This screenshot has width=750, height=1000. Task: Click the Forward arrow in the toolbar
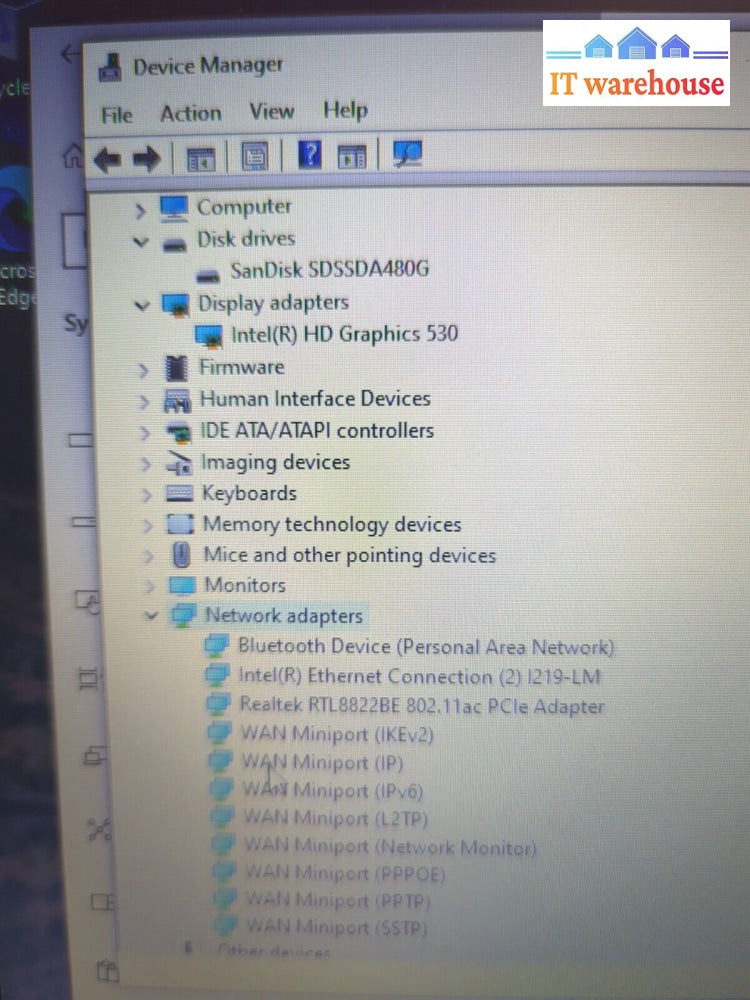click(x=147, y=158)
